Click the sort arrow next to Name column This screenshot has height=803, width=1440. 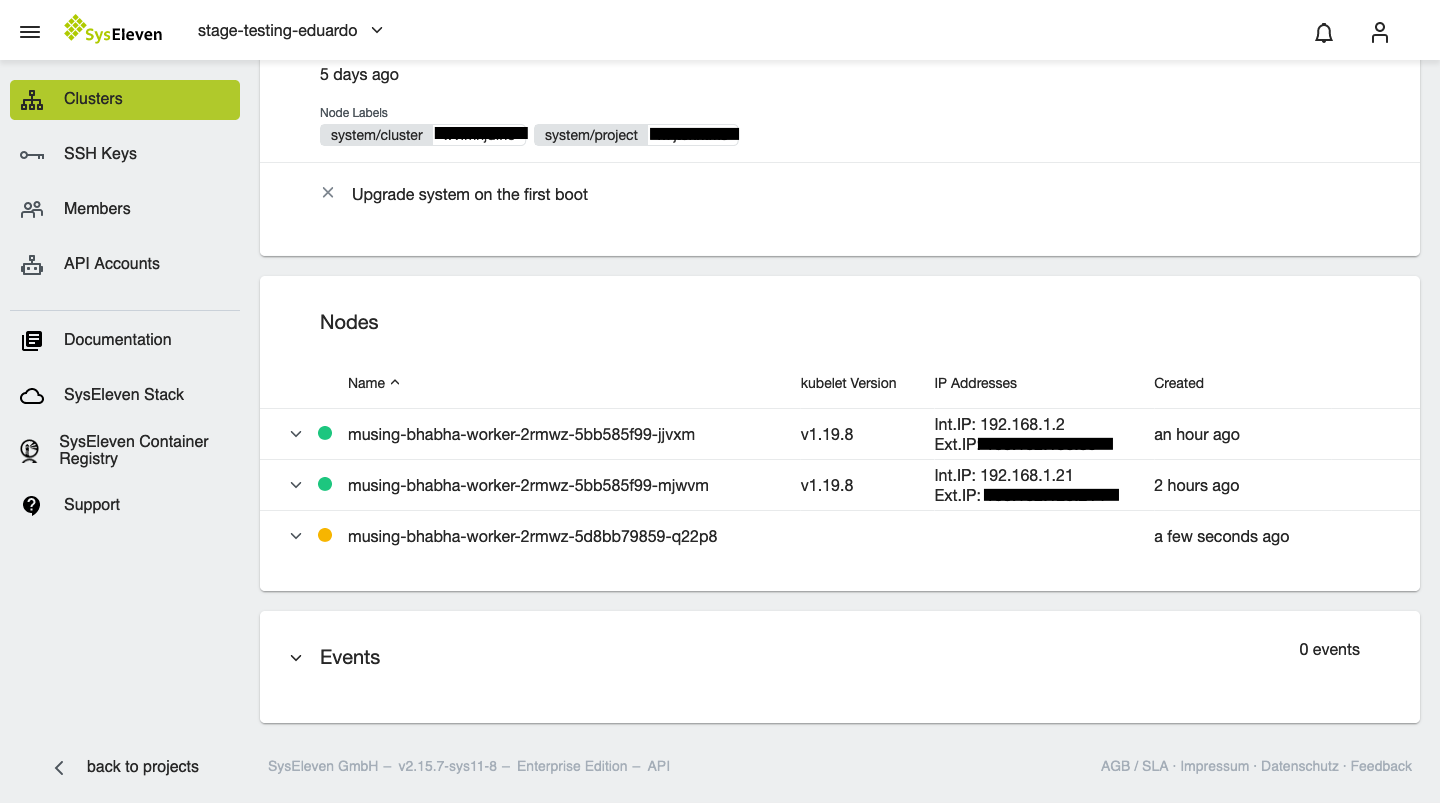(x=395, y=382)
